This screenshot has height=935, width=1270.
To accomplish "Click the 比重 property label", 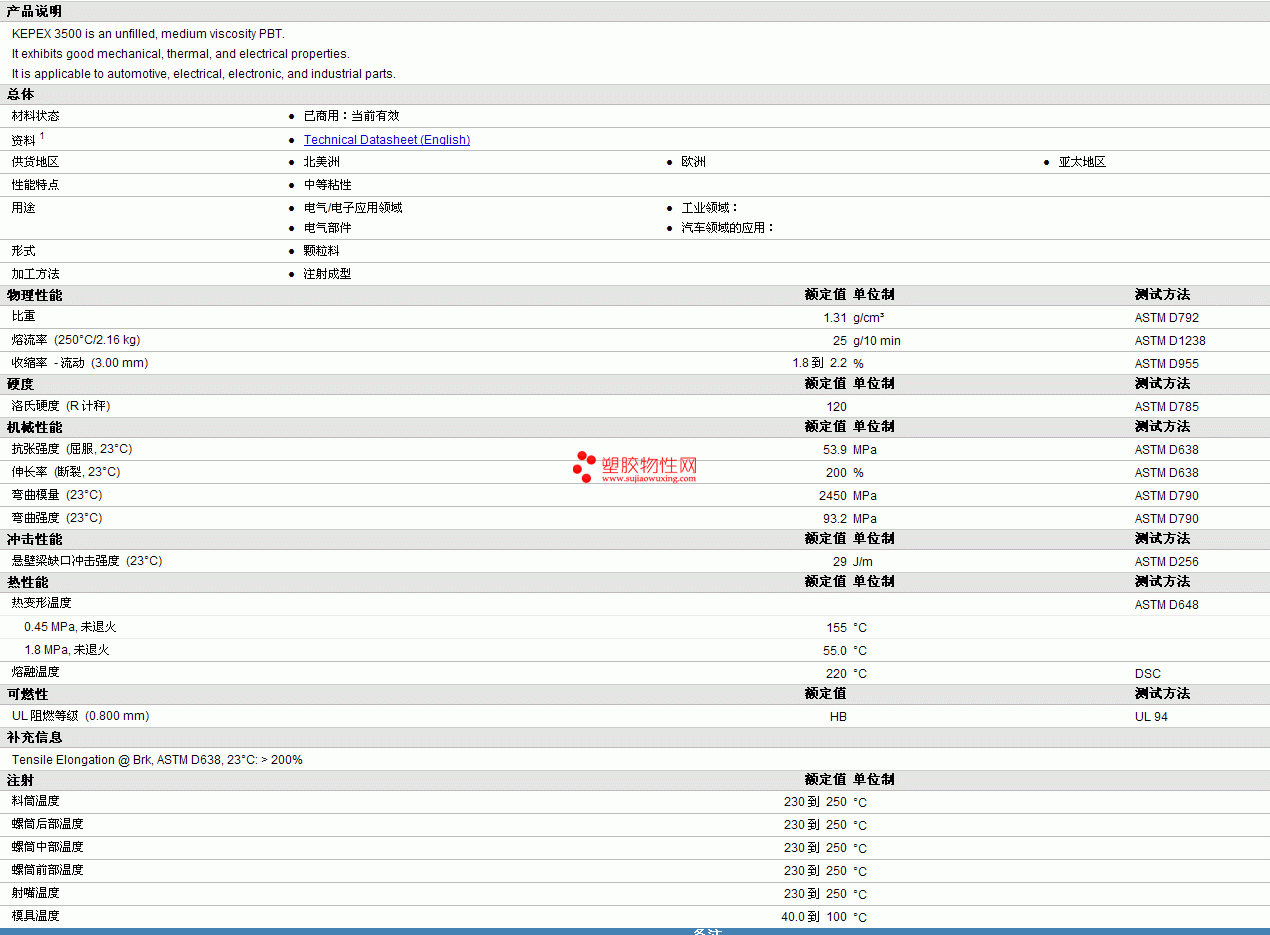I will 24,316.
